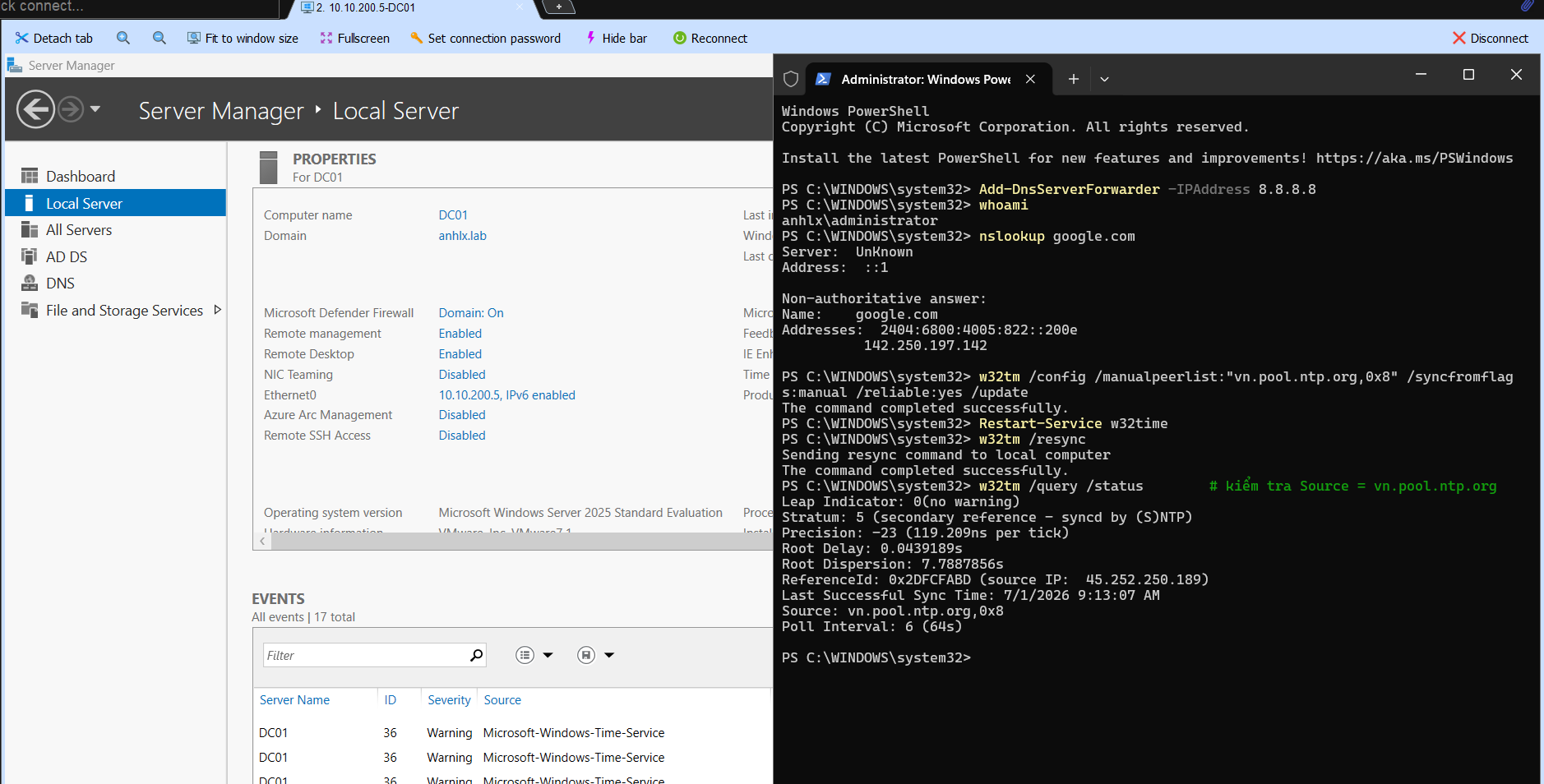
Task: Open new terminal tab with plus
Action: point(1073,79)
